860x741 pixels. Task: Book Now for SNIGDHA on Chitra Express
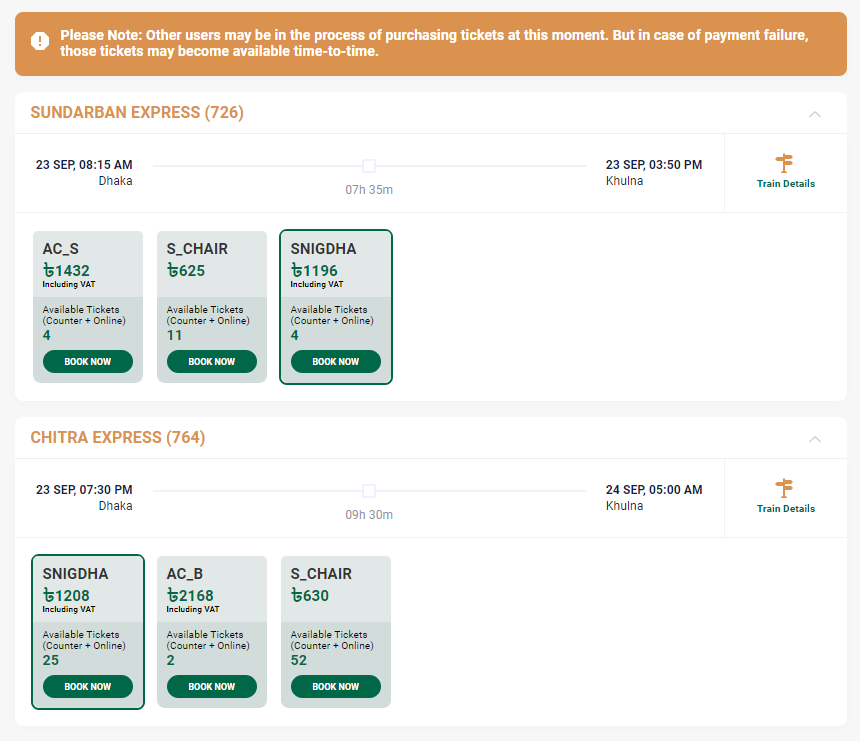point(87,686)
